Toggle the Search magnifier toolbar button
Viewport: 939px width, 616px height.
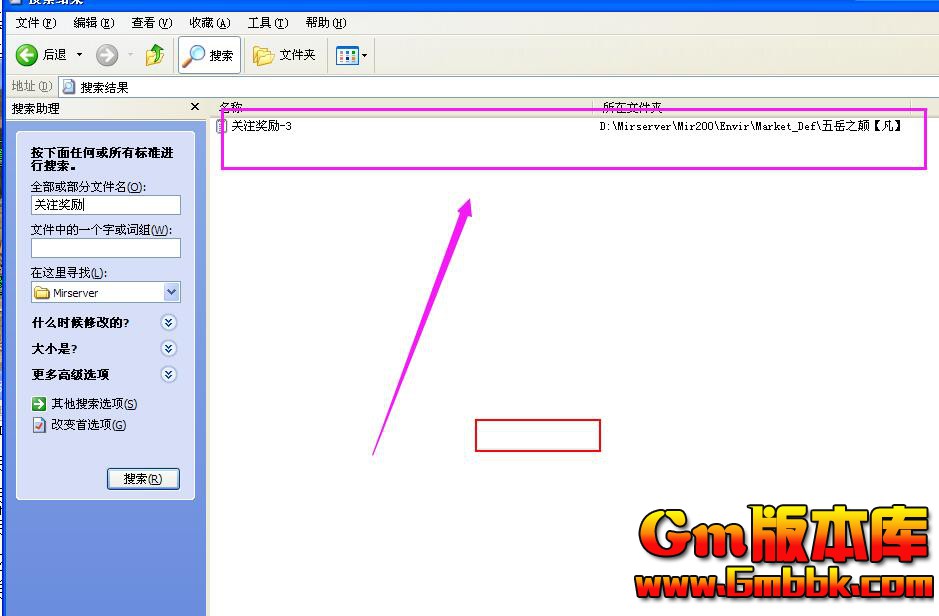pos(209,55)
